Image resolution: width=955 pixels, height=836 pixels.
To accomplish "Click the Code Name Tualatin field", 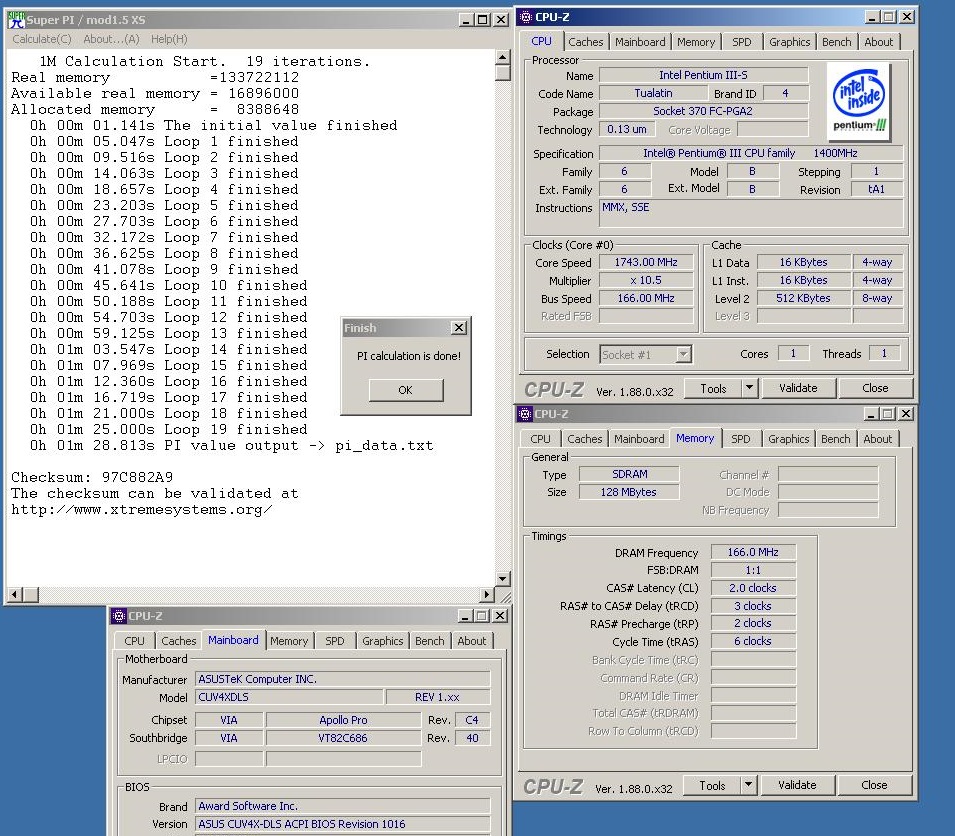I will point(653,93).
